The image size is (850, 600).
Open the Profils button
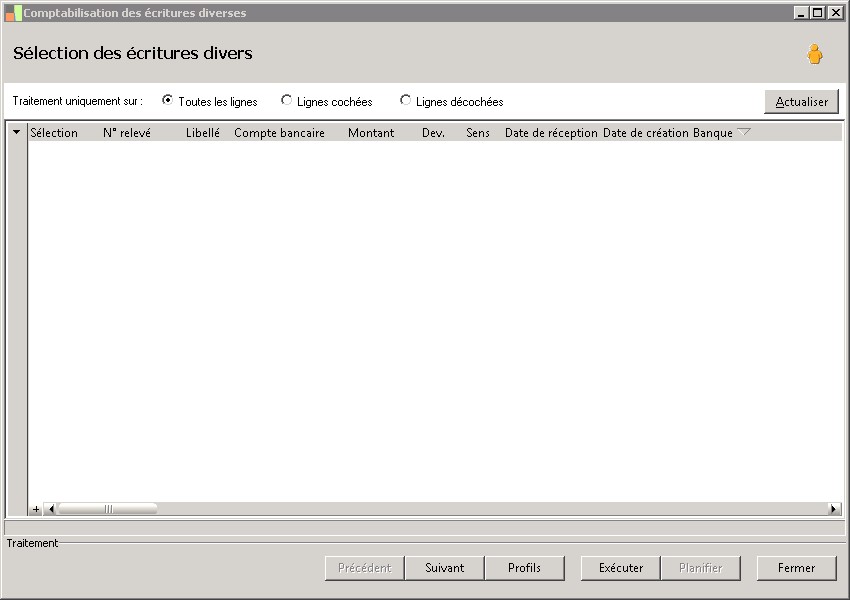coord(524,568)
